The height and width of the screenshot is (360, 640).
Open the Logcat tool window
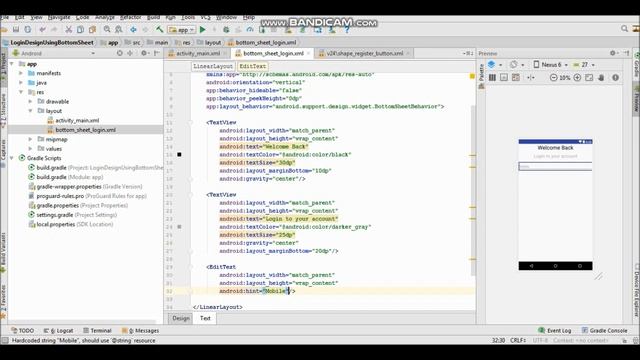coord(59,331)
